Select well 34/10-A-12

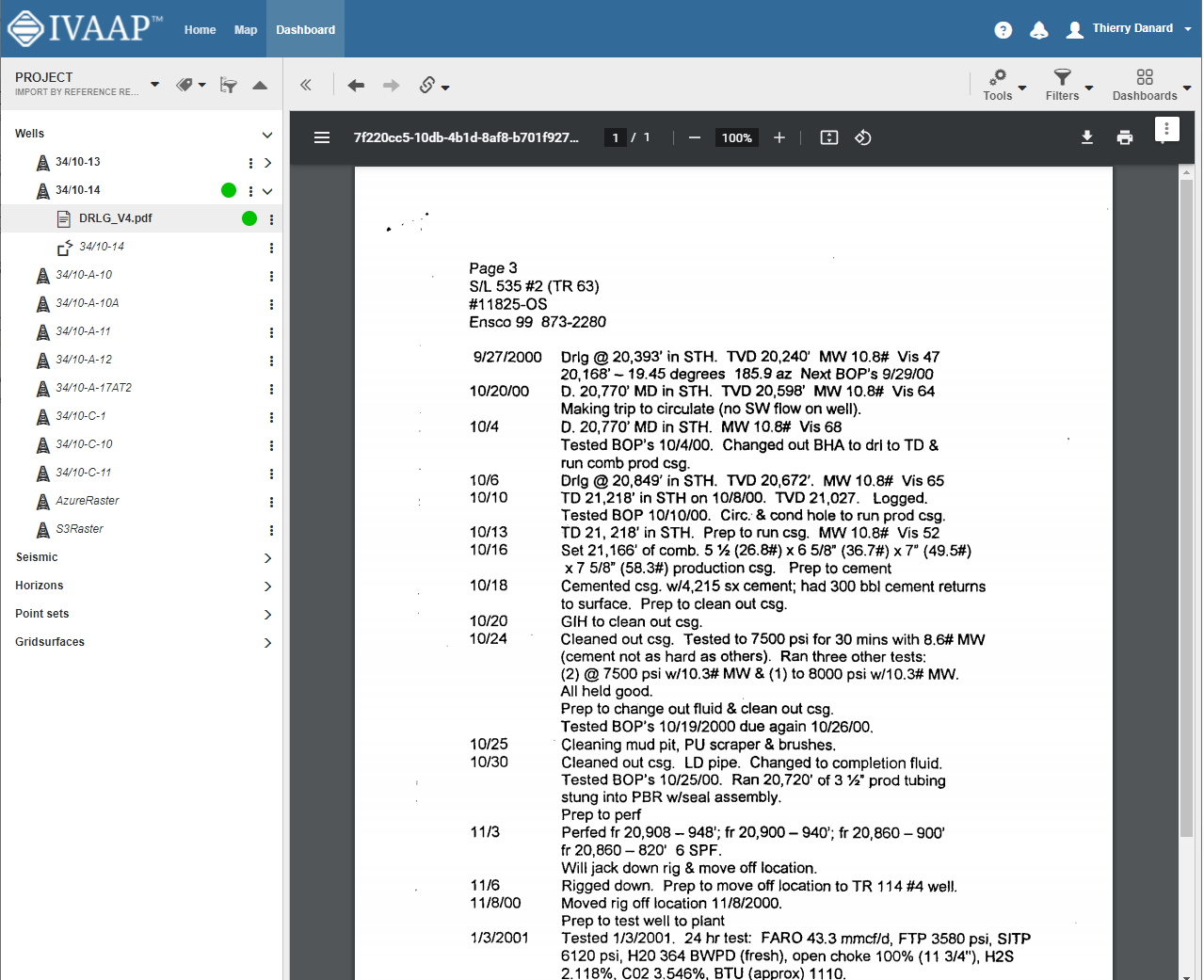84,360
